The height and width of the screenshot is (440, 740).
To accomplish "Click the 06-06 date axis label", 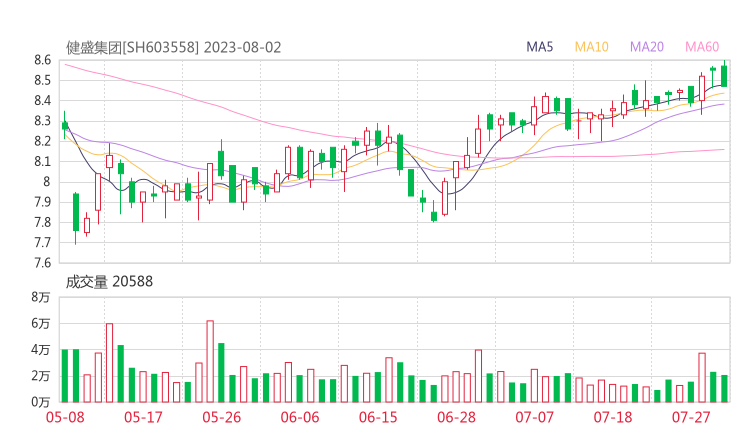I will click(300, 417).
